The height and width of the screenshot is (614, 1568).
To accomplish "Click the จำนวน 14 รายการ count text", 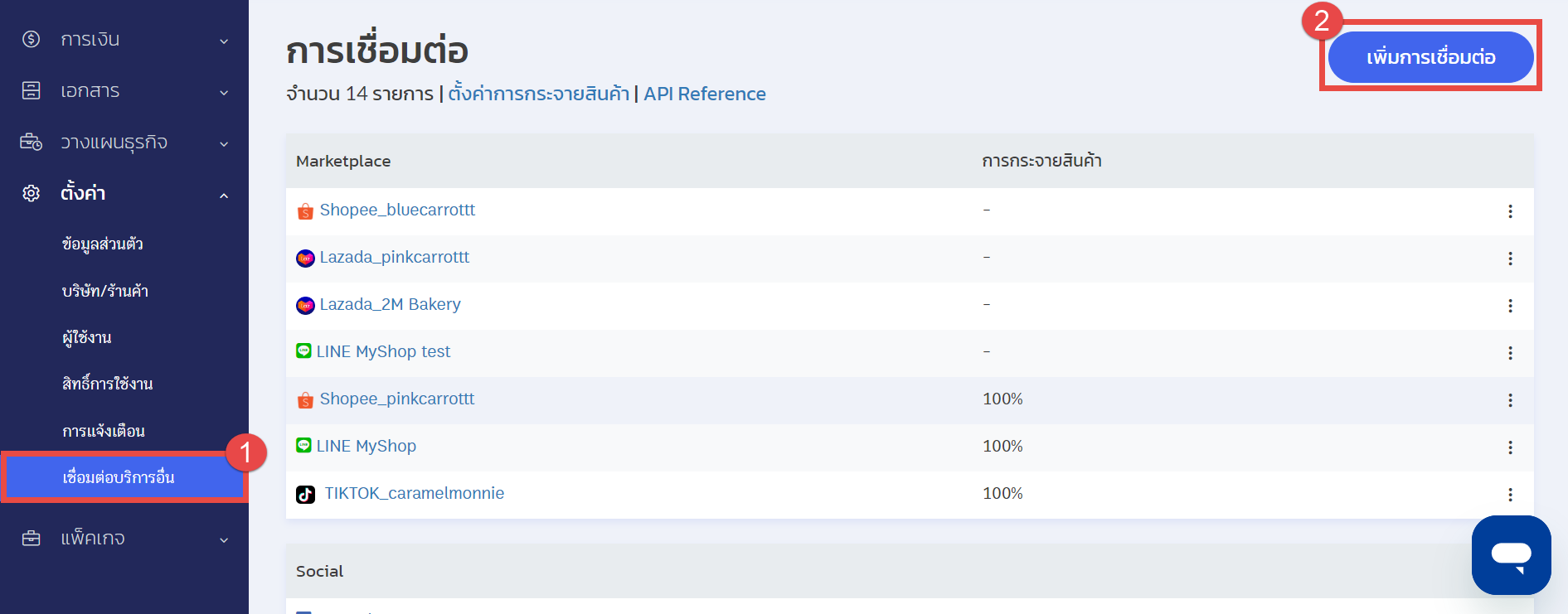I will click(x=360, y=94).
